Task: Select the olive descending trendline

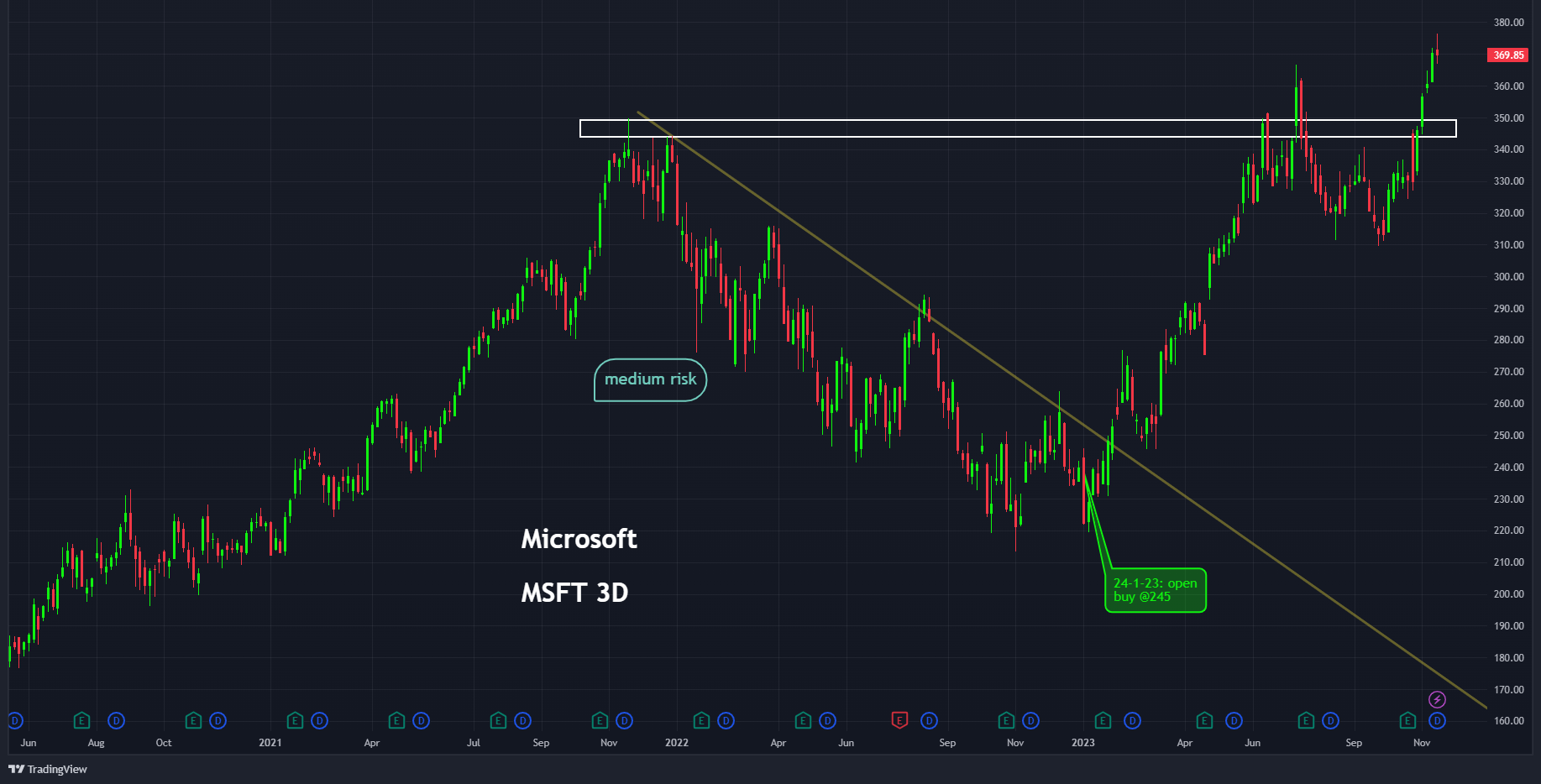Action: pos(1062,410)
